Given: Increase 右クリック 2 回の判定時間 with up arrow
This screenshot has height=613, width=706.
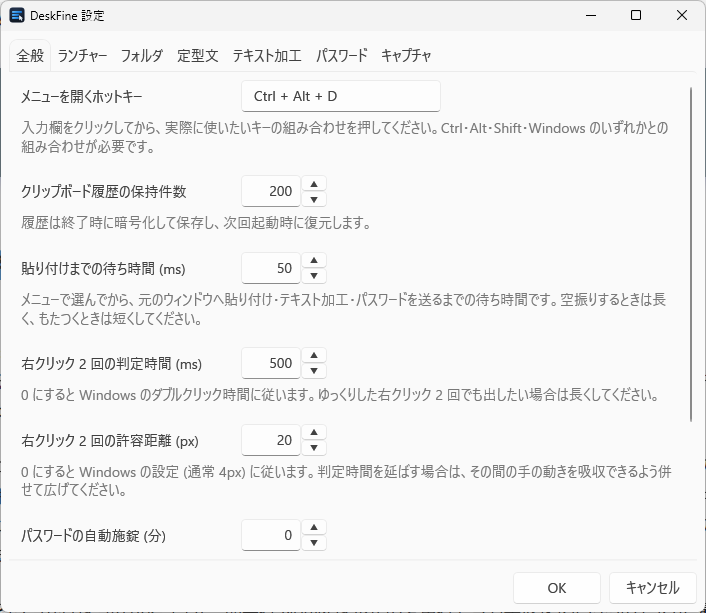Looking at the screenshot, I should coord(314,355).
